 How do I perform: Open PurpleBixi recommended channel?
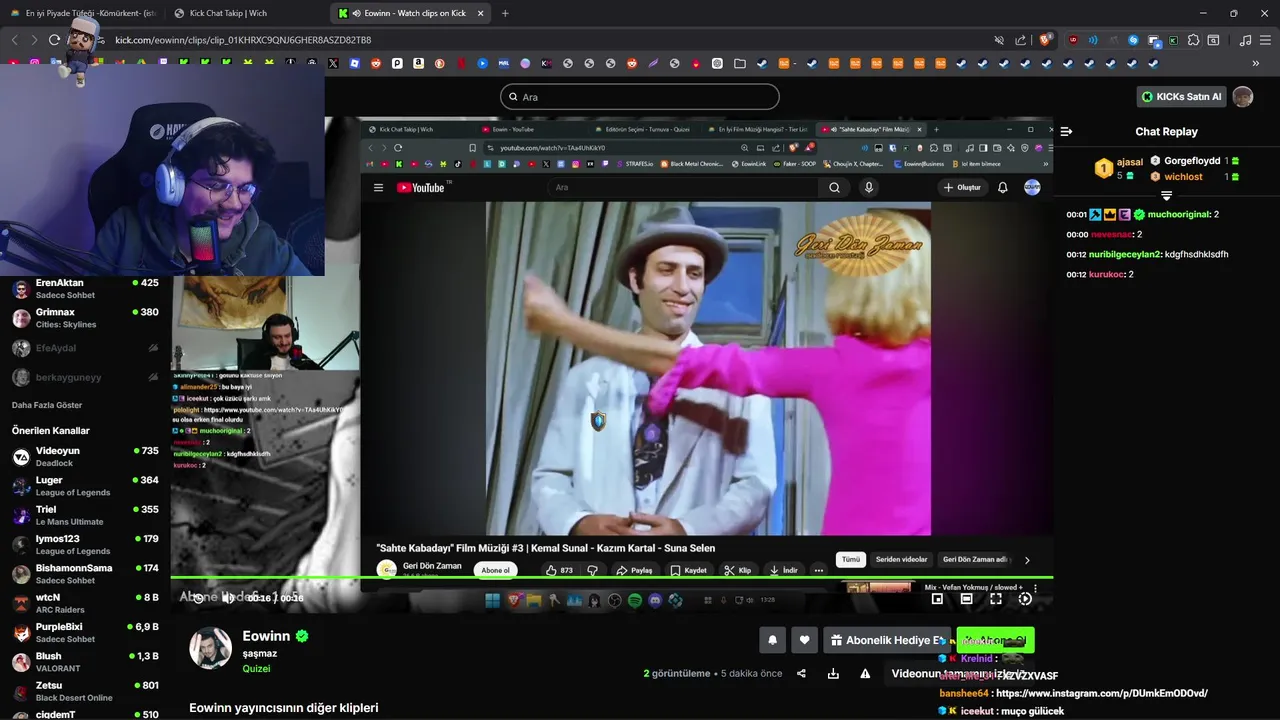pos(85,632)
